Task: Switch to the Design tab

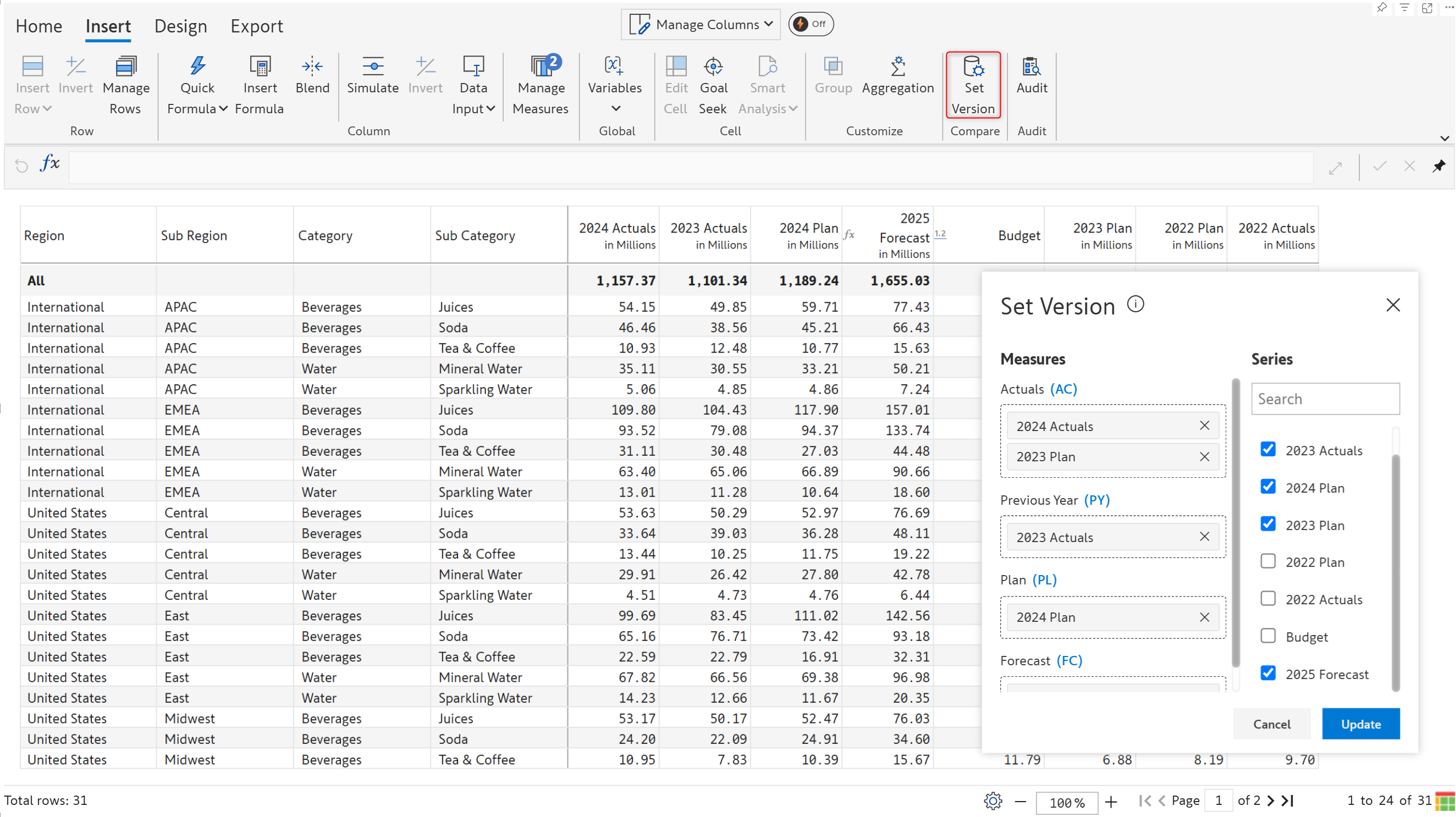Action: pyautogui.click(x=180, y=26)
